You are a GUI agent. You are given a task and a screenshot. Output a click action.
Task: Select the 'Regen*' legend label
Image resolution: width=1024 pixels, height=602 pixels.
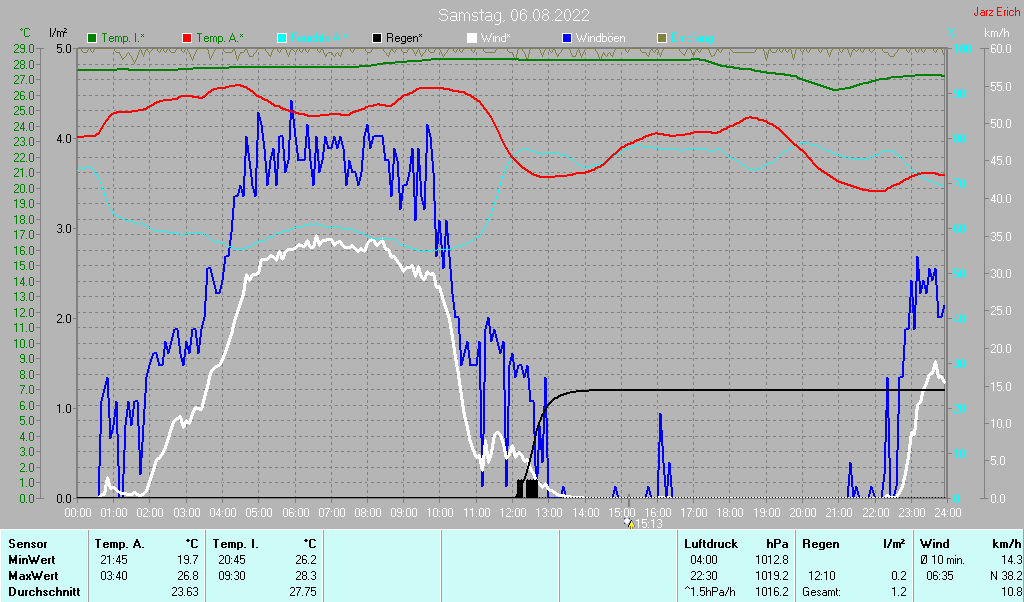[404, 38]
